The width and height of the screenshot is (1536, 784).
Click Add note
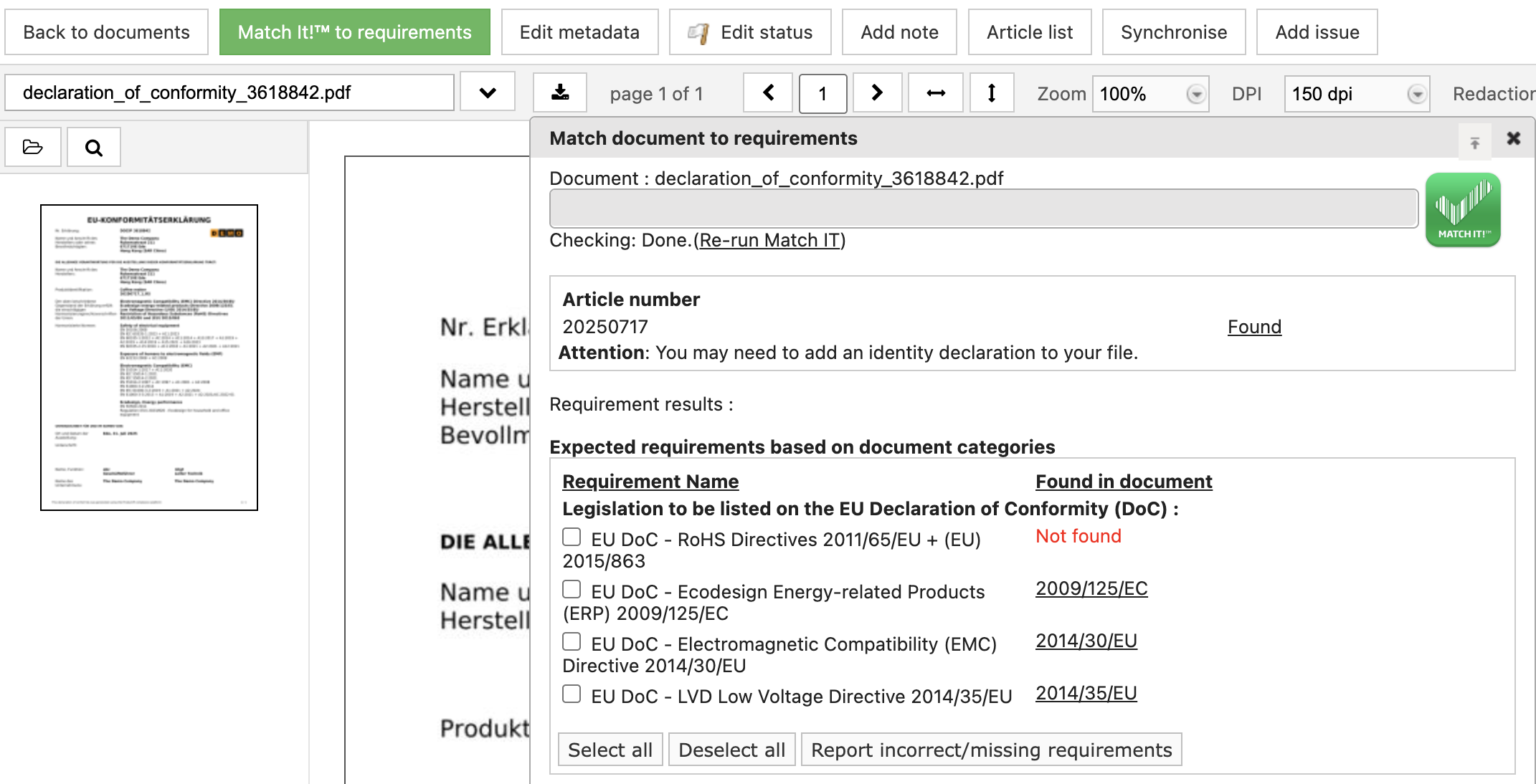coord(899,32)
